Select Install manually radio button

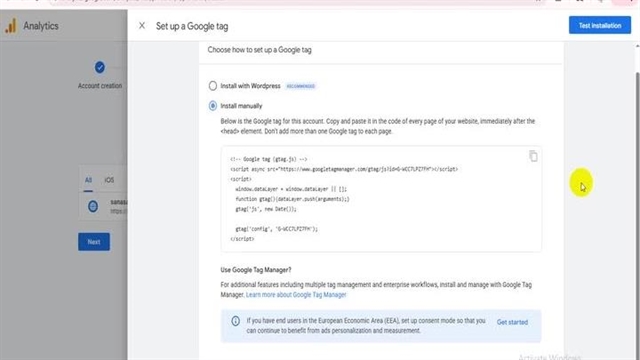coord(213,106)
